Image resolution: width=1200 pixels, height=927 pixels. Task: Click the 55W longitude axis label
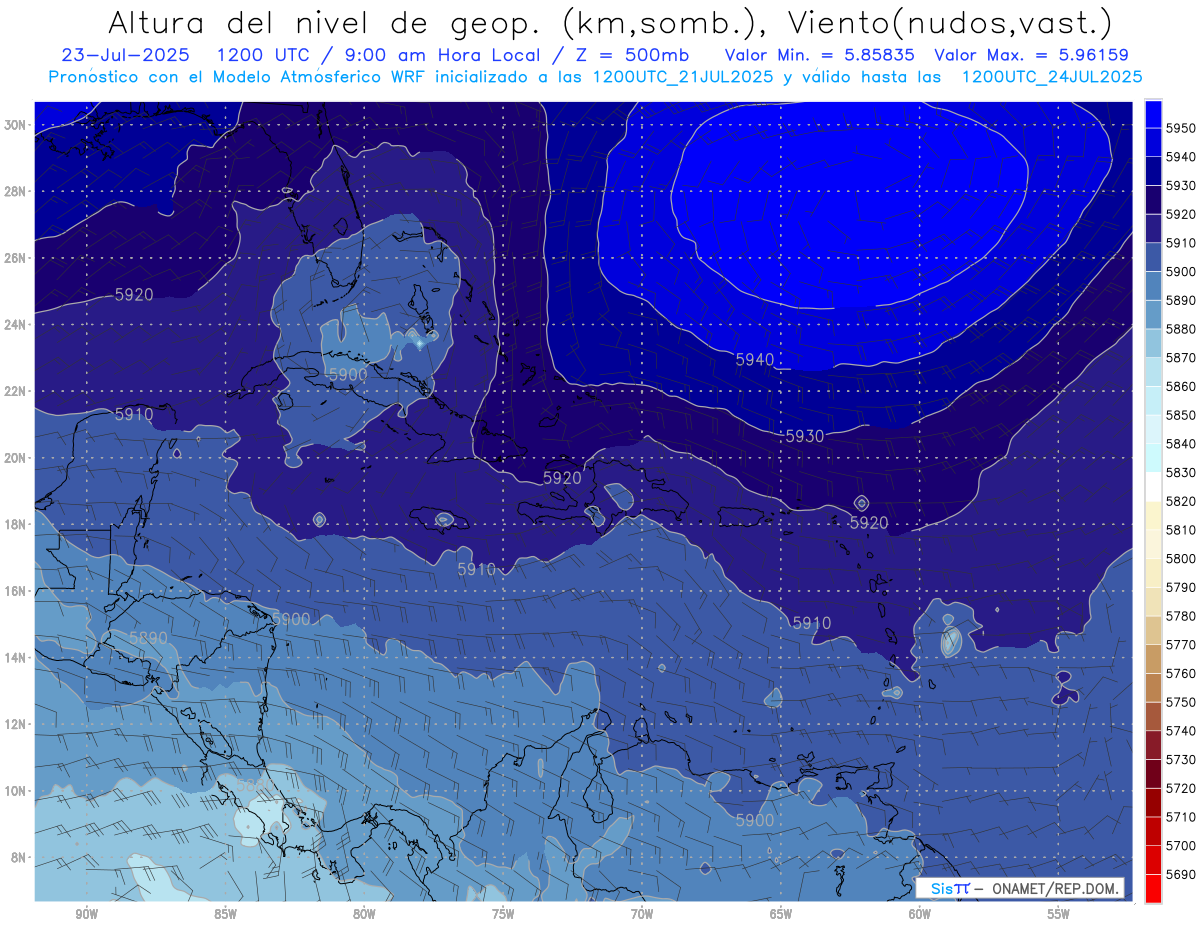[x=1058, y=914]
